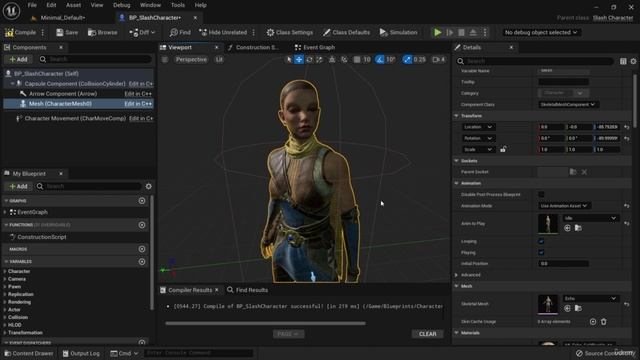Toggle Disable Post Process Blueprint checkbox
640x360 pixels.
point(541,195)
